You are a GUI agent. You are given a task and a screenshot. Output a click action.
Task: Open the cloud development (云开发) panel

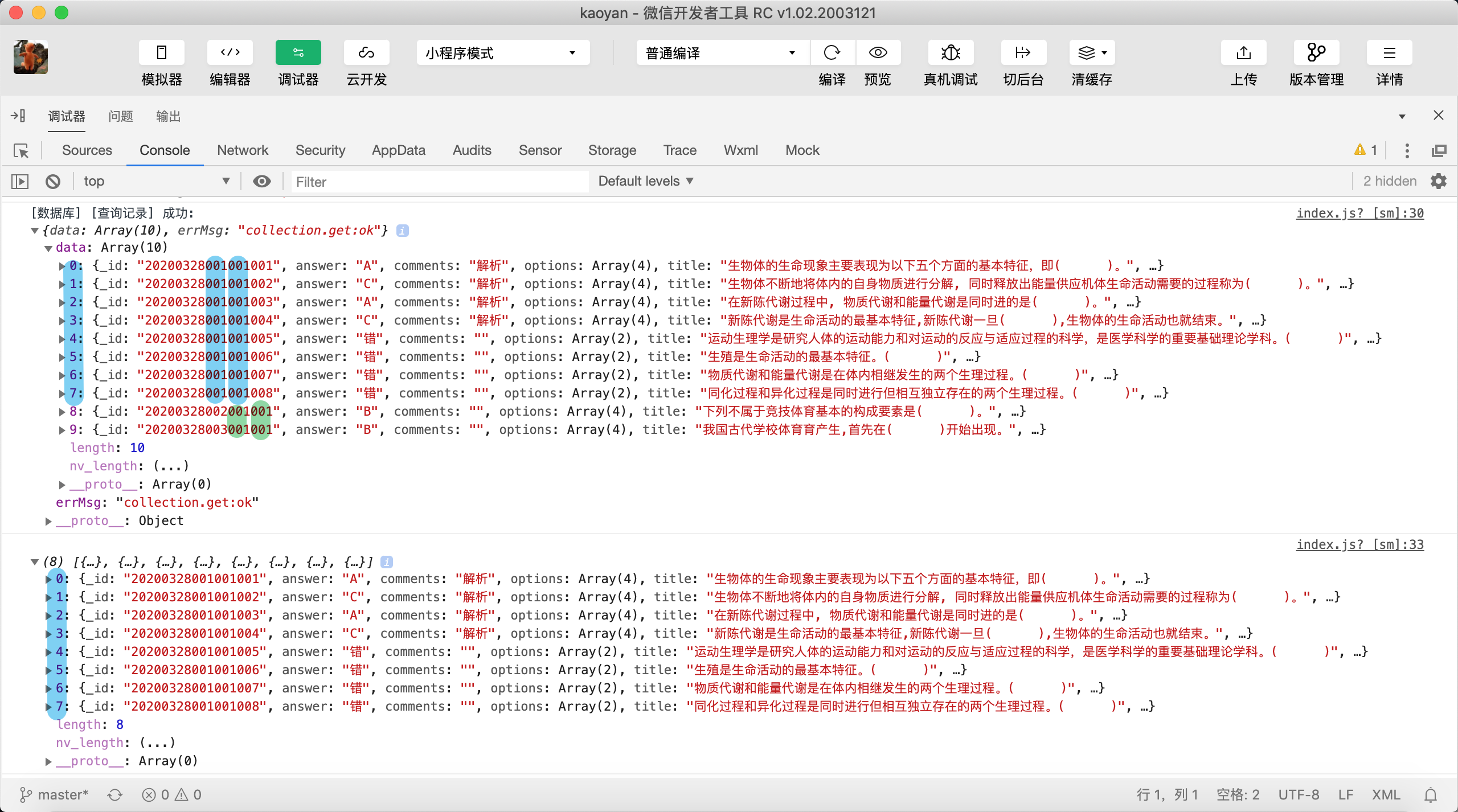click(366, 53)
